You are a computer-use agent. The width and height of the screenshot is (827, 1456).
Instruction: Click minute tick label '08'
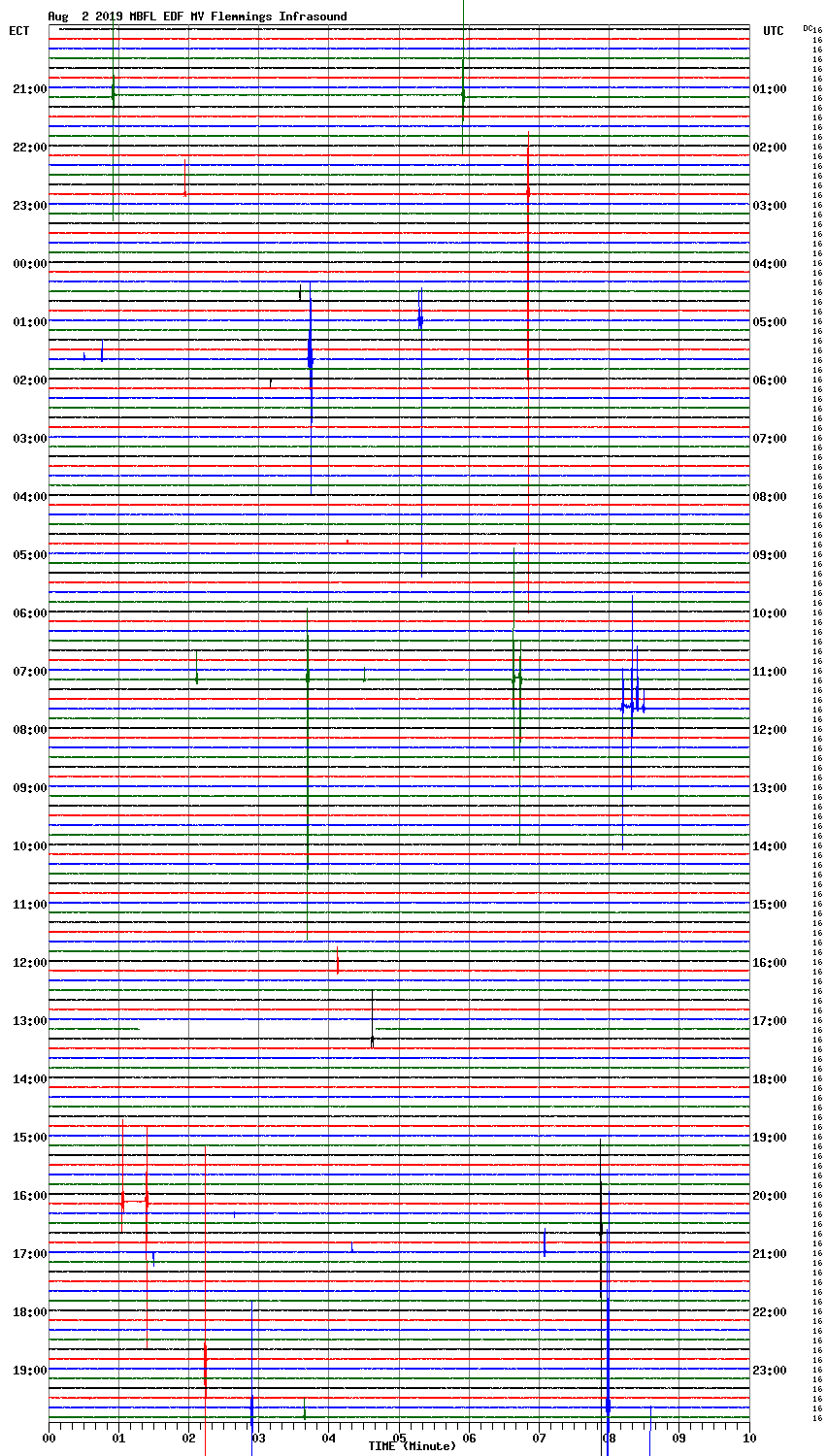pos(609,1439)
